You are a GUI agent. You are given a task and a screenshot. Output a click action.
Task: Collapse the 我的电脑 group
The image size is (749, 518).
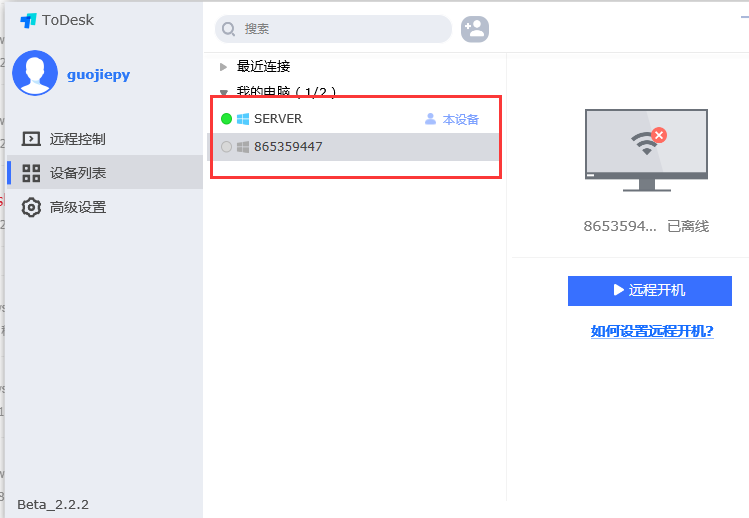coord(223,92)
